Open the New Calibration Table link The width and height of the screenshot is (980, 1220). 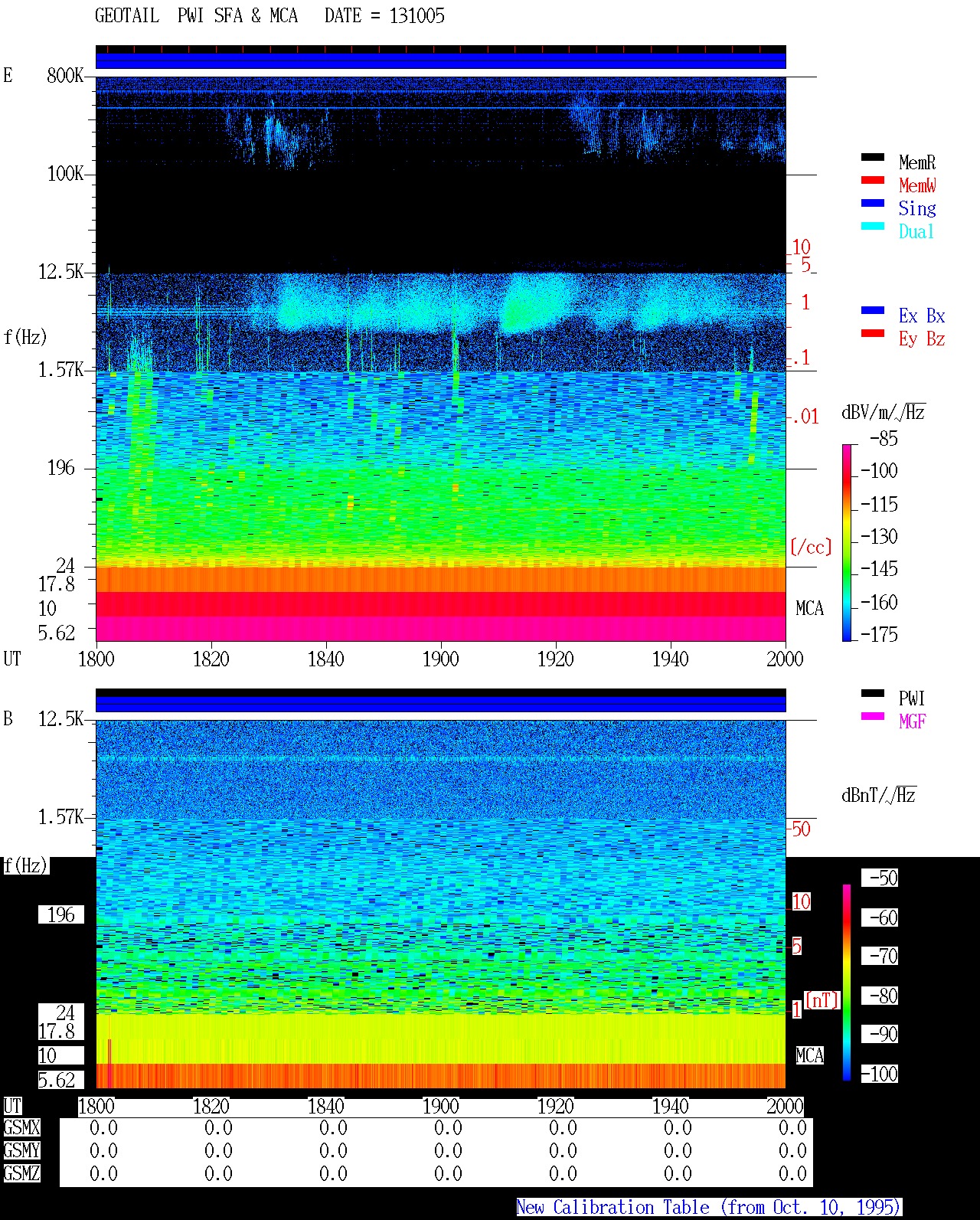point(709,1207)
